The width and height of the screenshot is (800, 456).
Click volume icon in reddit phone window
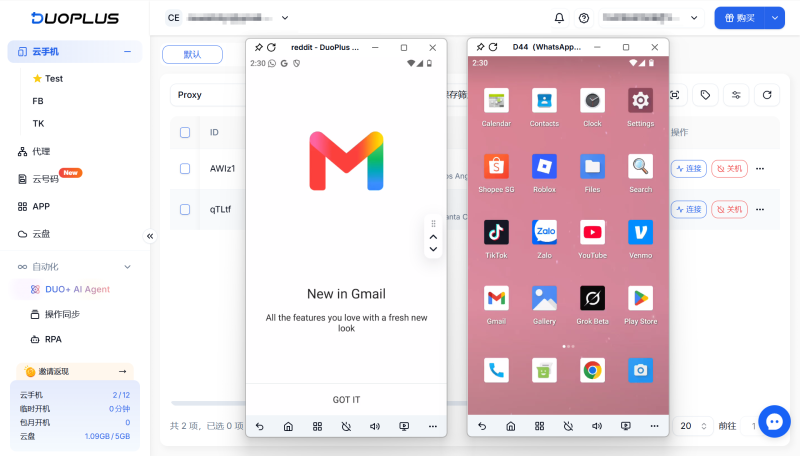pos(375,426)
